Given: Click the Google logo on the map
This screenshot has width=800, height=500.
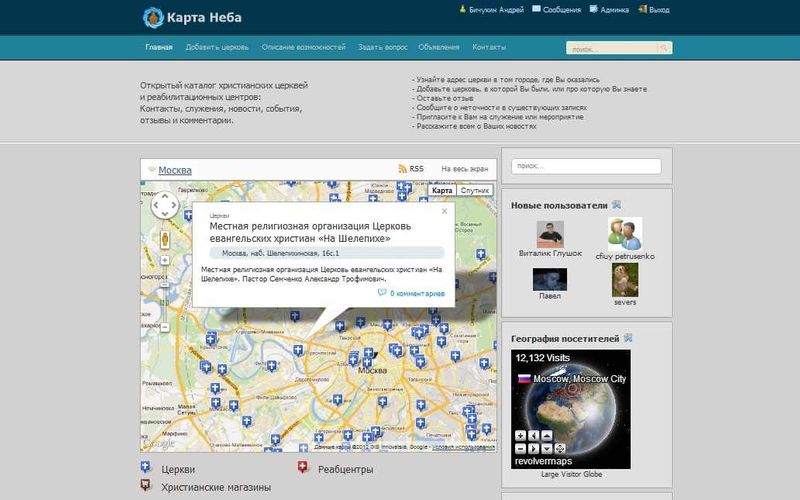Looking at the screenshot, I should click(159, 444).
